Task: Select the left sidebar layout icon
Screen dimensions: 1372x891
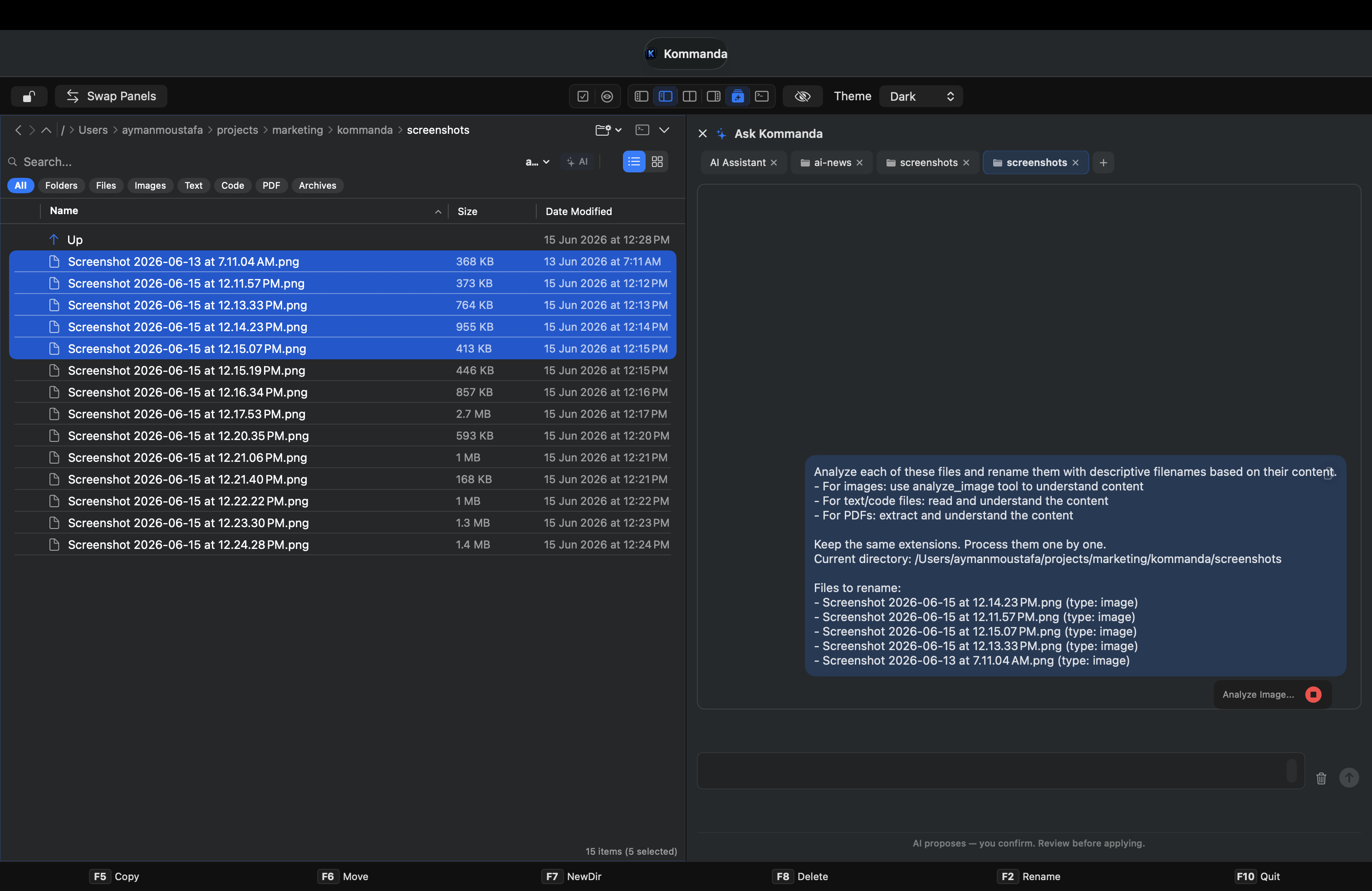Action: pos(642,96)
